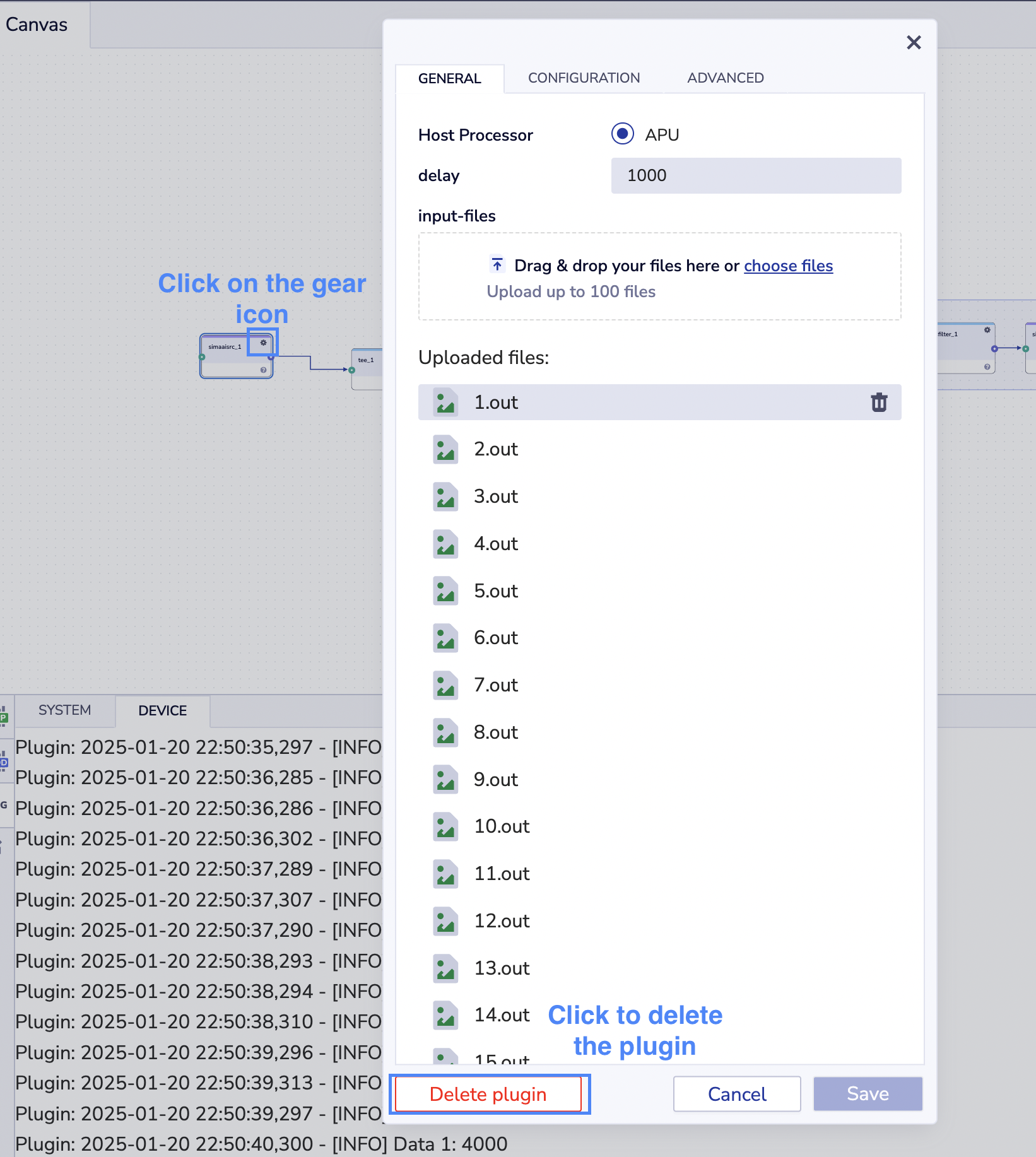
Task: Click the Delete plugin button
Action: 488,1094
